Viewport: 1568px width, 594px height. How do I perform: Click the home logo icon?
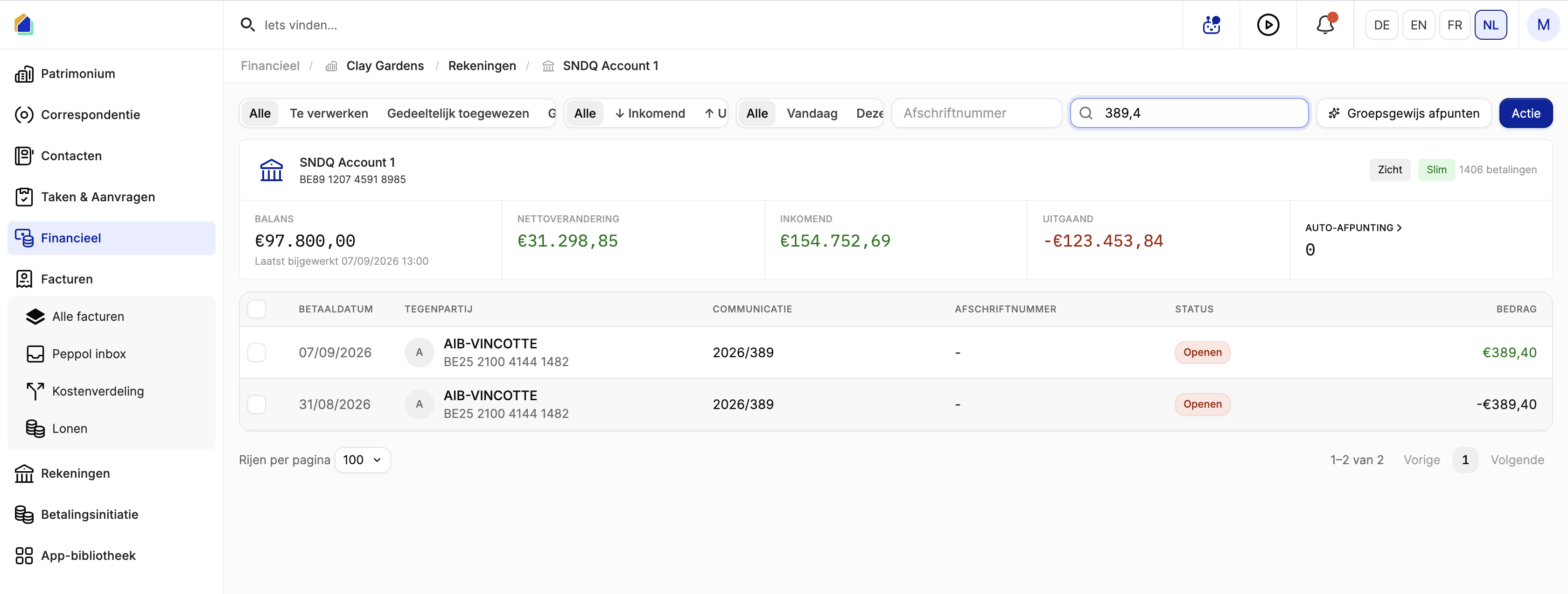[23, 24]
